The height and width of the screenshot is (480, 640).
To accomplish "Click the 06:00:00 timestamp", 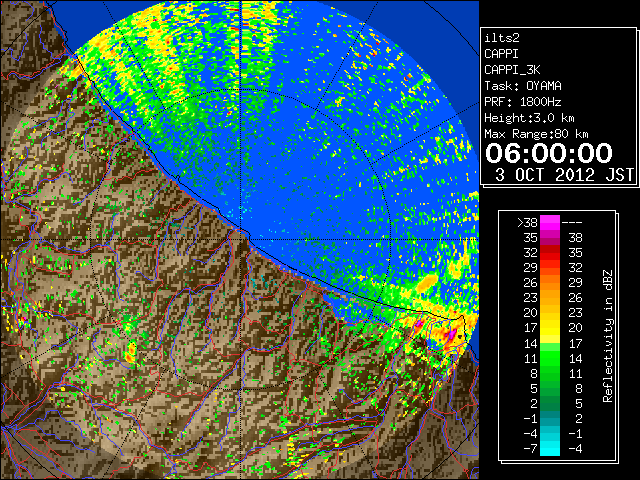I will point(549,153).
